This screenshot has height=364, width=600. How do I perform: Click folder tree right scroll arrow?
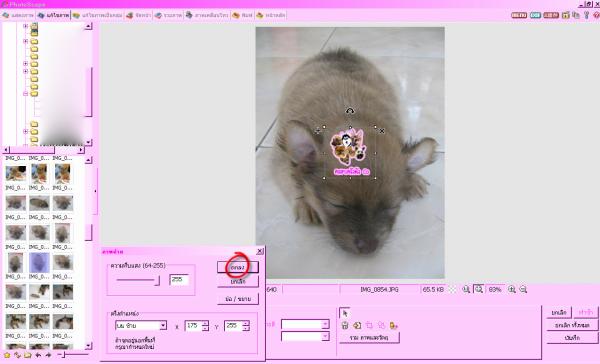81,150
